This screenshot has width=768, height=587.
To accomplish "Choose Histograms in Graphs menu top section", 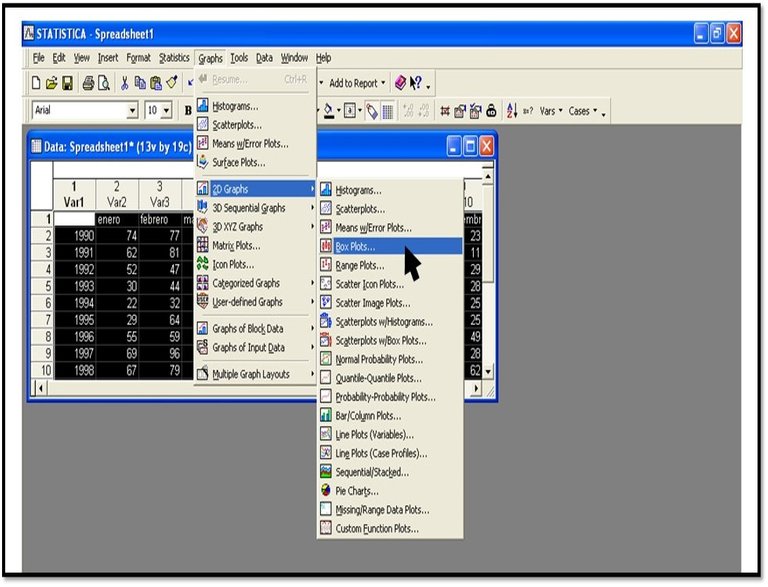I will [255, 106].
